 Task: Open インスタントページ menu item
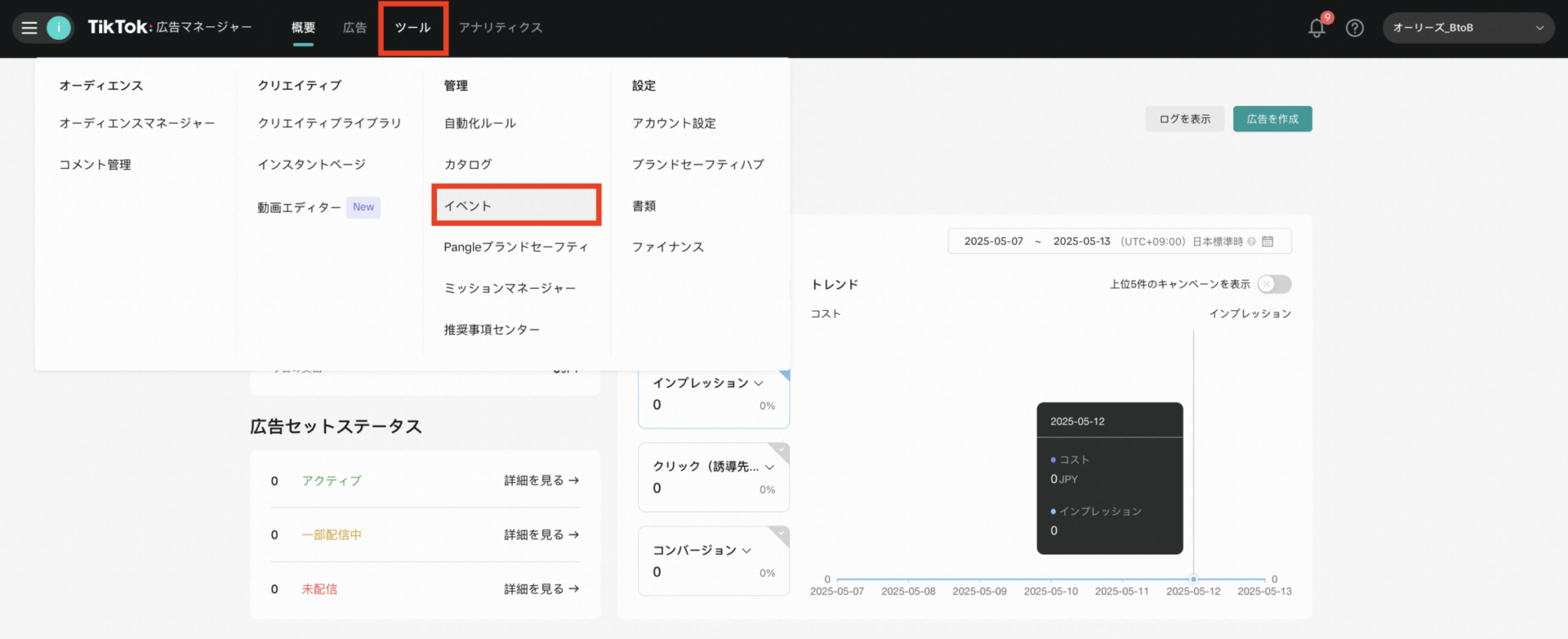click(x=312, y=165)
